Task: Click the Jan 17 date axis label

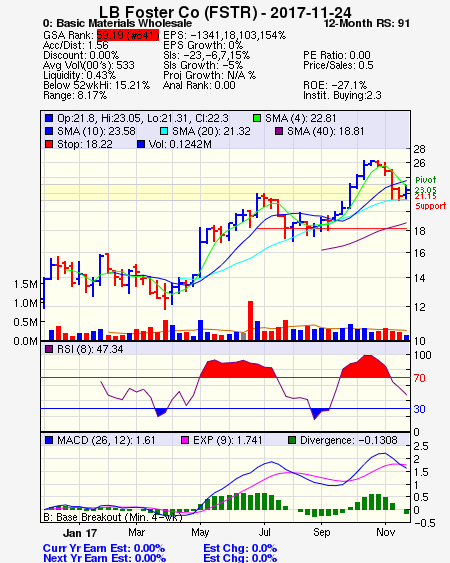Action: tap(80, 533)
